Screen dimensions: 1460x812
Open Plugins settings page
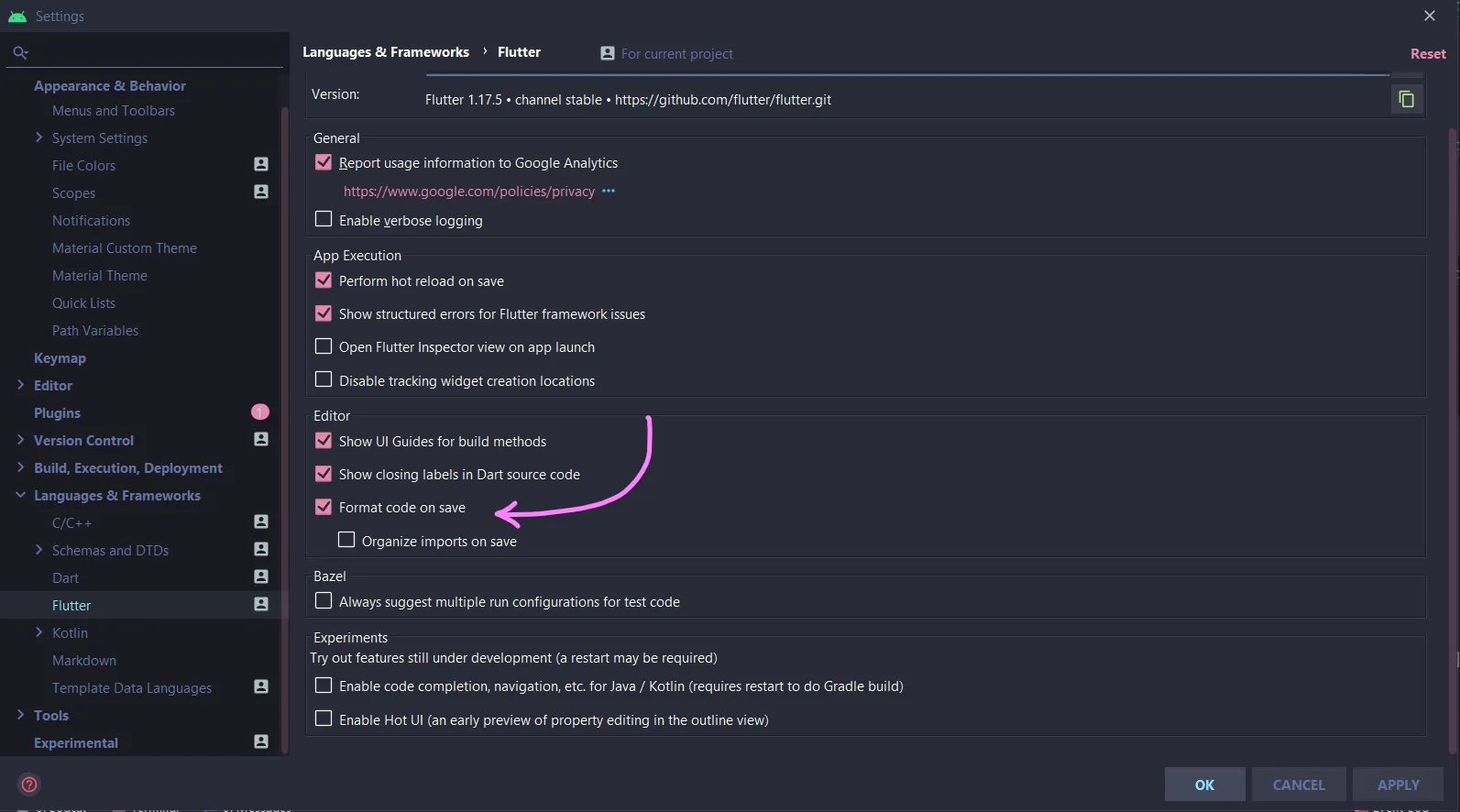(x=57, y=413)
